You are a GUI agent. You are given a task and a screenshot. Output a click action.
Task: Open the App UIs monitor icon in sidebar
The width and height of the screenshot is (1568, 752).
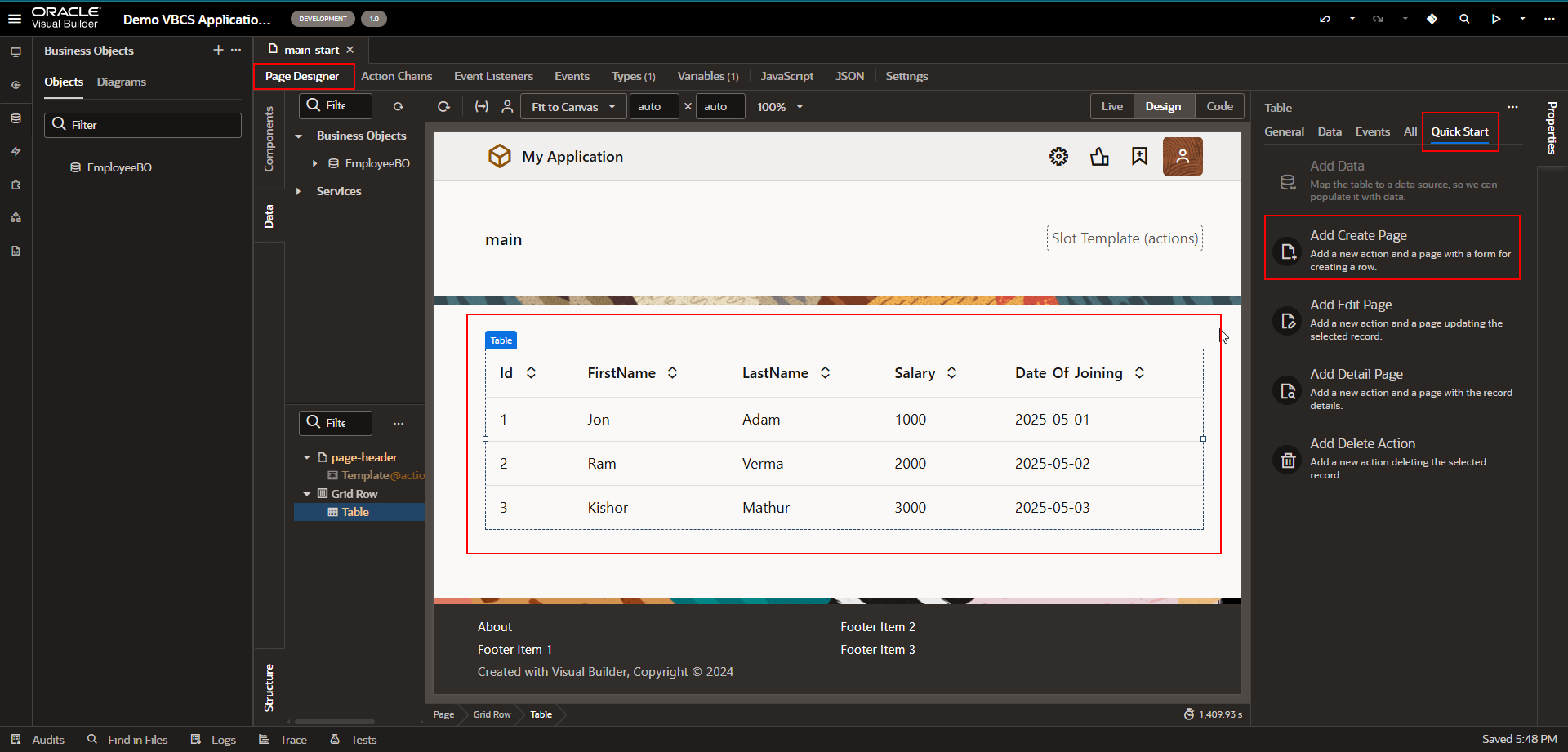pyautogui.click(x=16, y=51)
